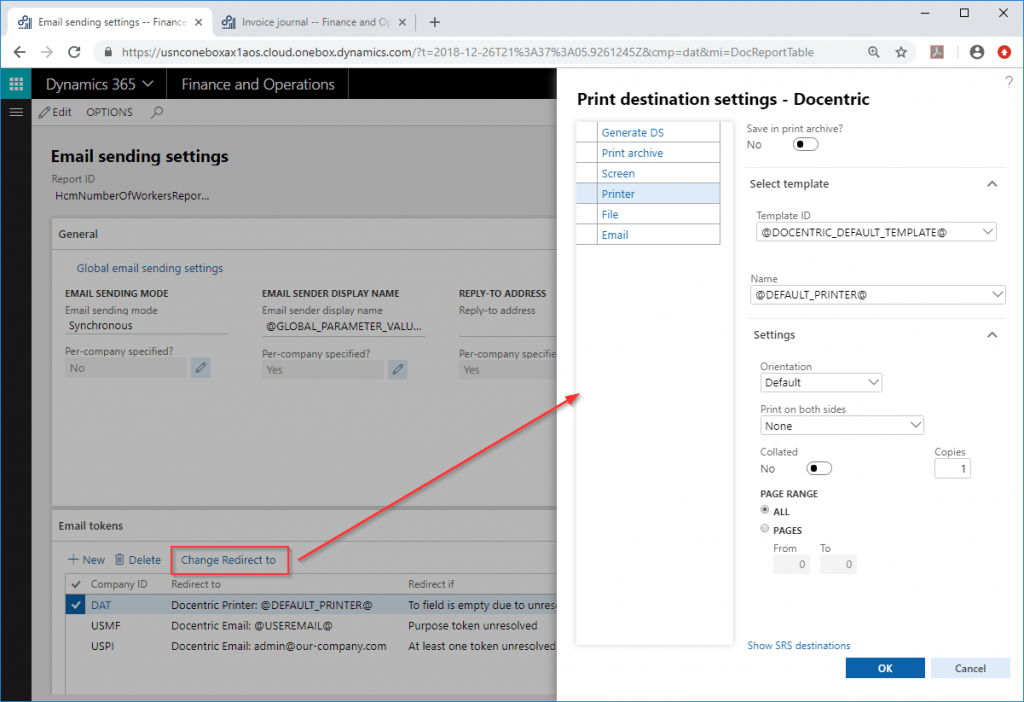This screenshot has width=1024, height=702.
Task: Click the browser address URL bar
Action: (x=468, y=52)
